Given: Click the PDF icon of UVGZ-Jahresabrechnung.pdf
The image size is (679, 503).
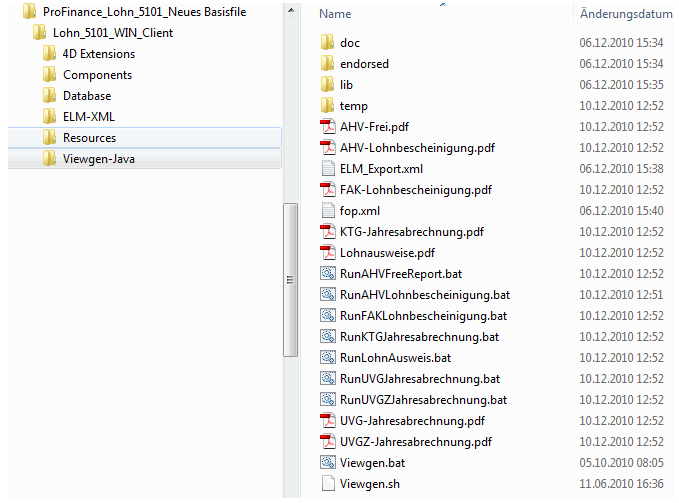Looking at the screenshot, I should point(327,442).
